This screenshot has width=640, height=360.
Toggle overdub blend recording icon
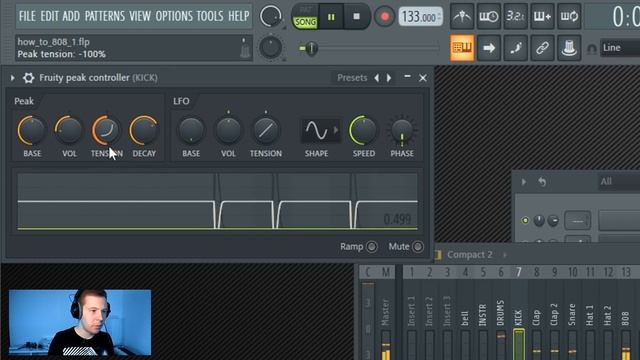(x=542, y=17)
